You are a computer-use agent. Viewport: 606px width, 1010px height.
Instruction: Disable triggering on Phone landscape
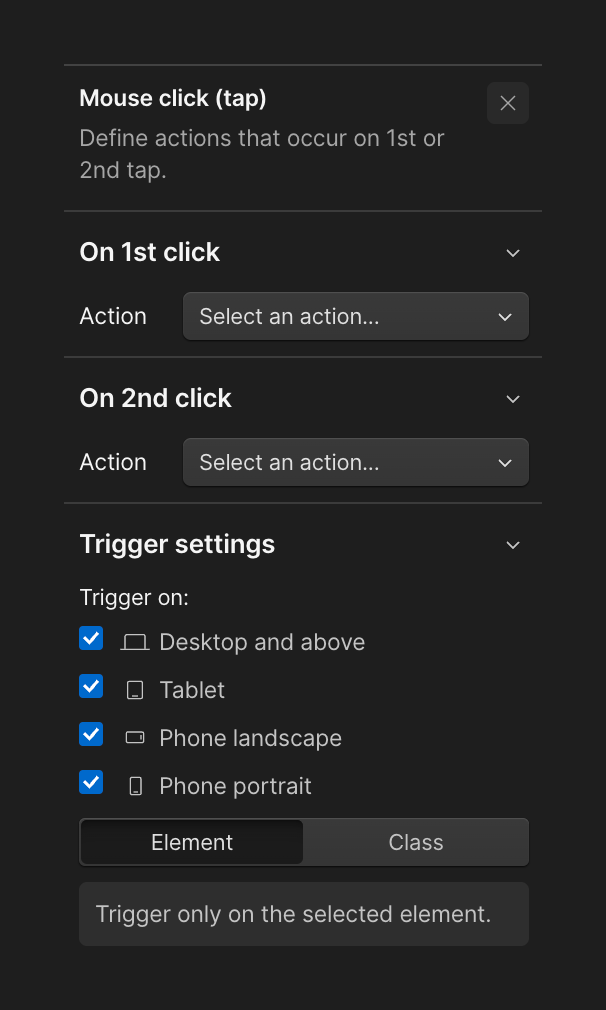(91, 734)
